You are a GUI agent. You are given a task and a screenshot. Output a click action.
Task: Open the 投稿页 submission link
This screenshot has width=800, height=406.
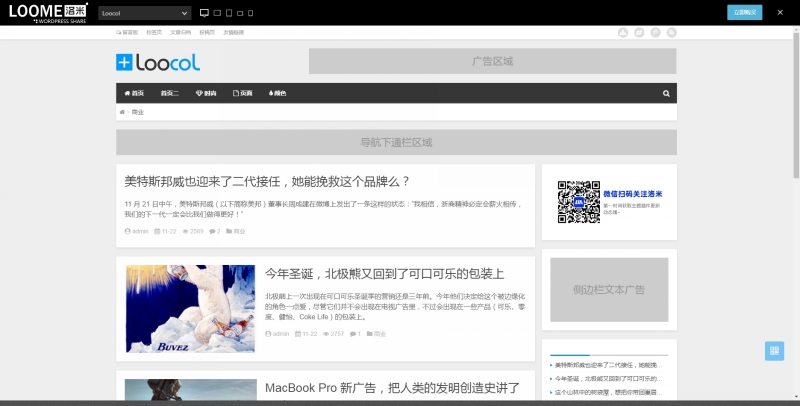(207, 32)
